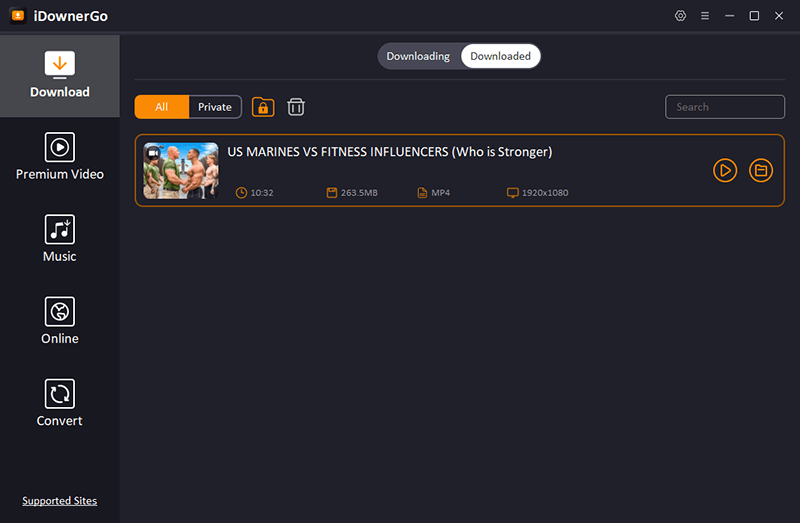The image size is (800, 523).
Task: Open the Download section in sidebar
Action: pos(60,76)
